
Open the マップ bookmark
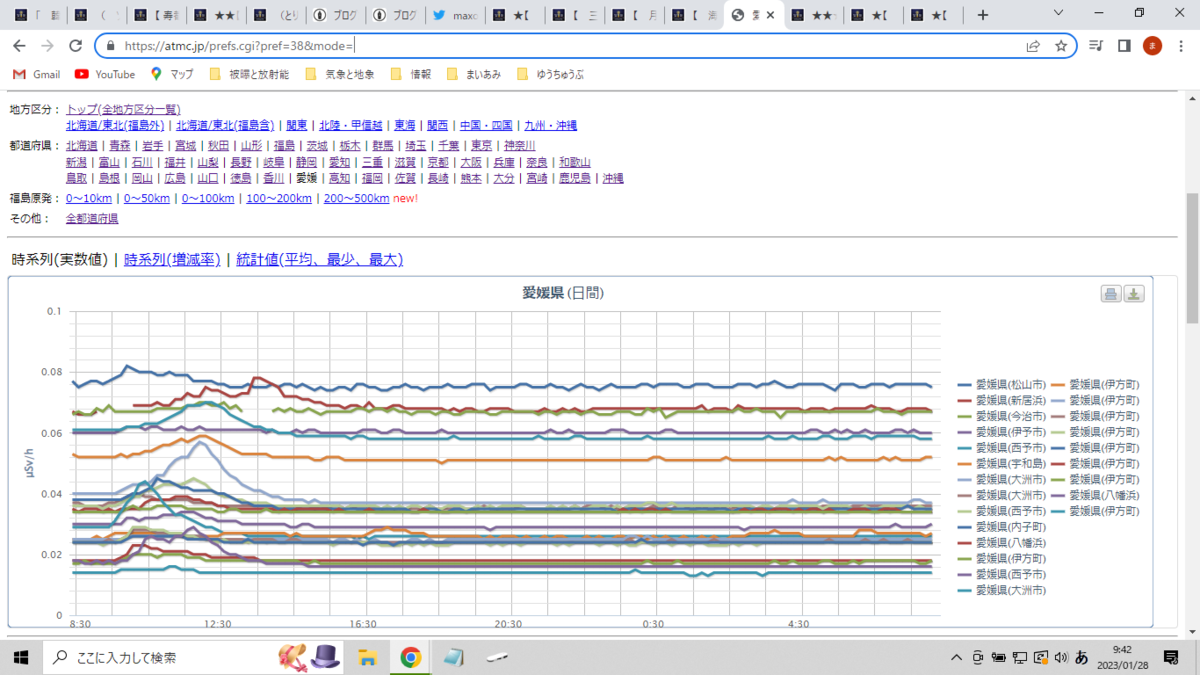(172, 74)
